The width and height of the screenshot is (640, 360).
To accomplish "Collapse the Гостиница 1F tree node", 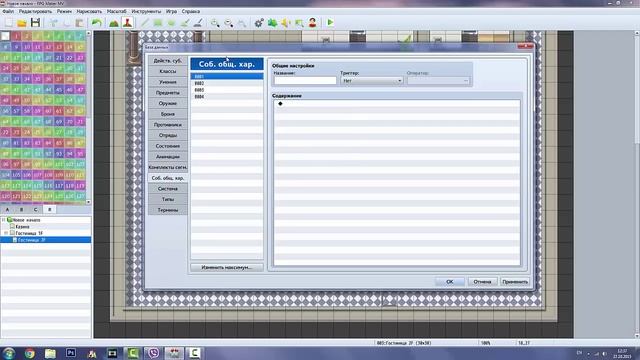I will [x=6, y=233].
